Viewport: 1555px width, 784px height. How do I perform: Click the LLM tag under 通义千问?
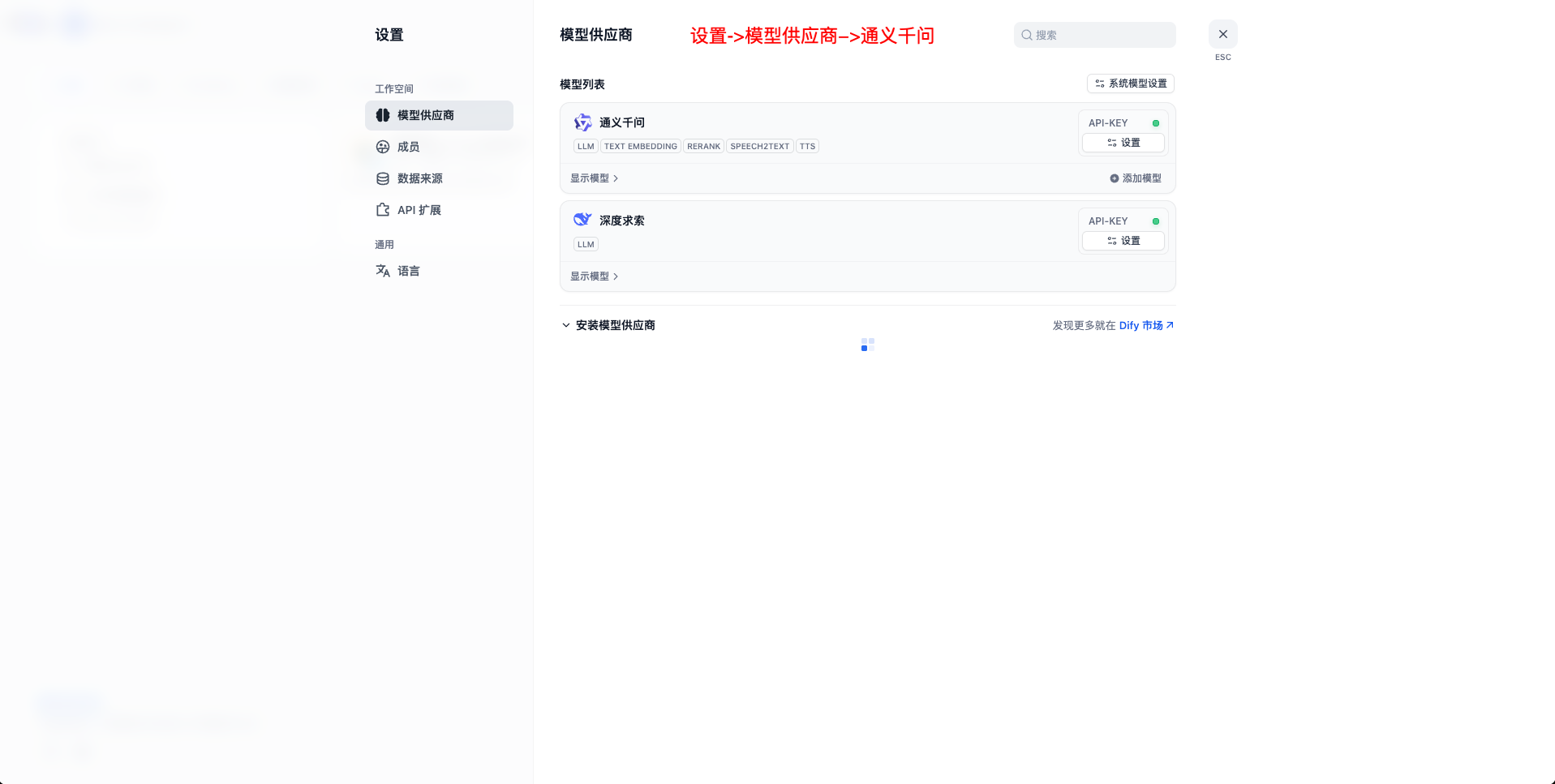tap(586, 147)
